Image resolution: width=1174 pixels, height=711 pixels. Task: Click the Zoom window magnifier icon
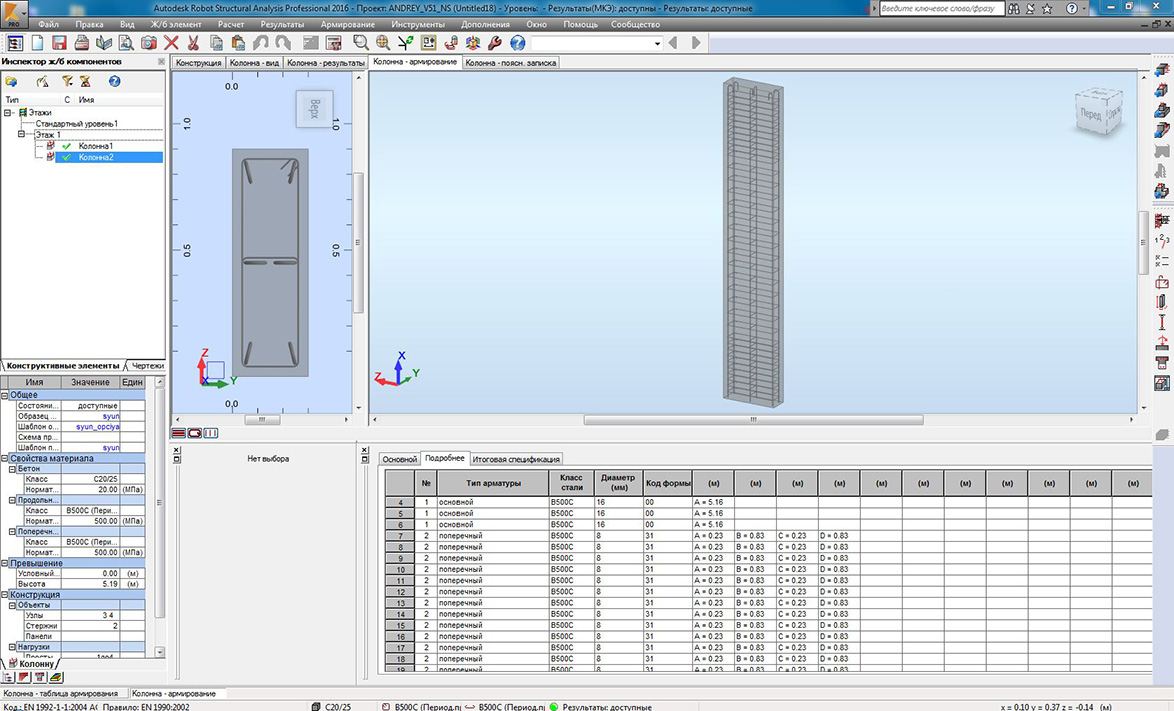pyautogui.click(x=361, y=43)
